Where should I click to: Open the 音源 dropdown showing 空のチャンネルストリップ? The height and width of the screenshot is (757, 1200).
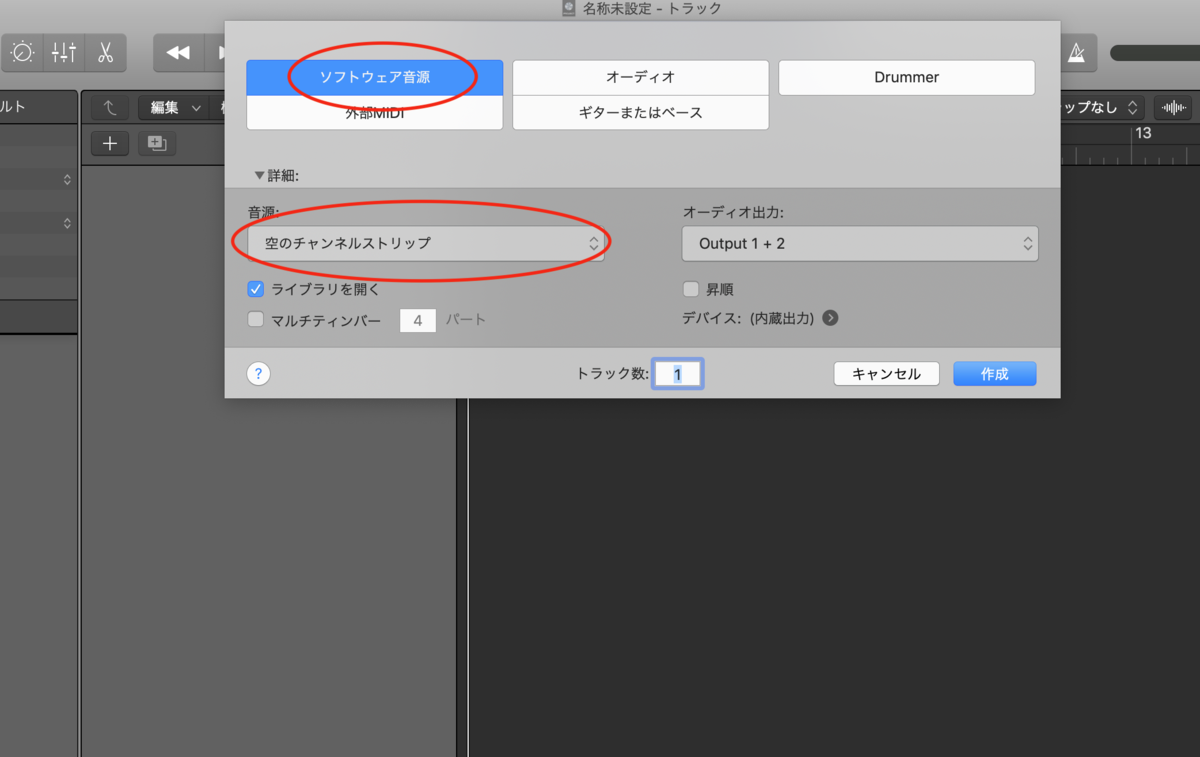(426, 243)
